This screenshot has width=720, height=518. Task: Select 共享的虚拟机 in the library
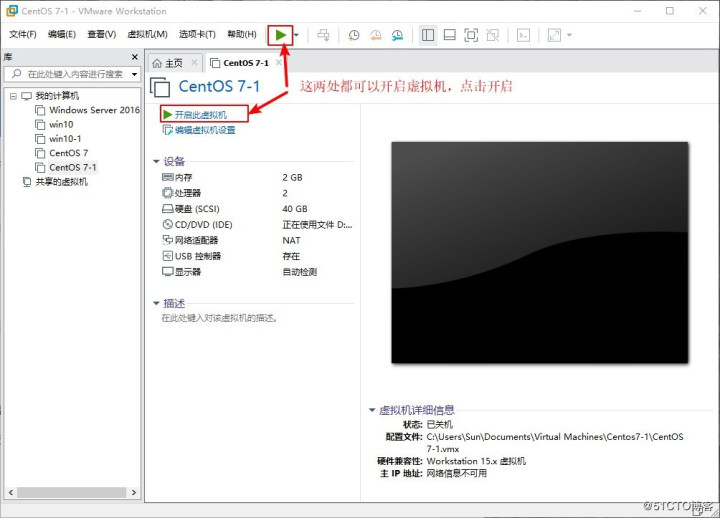55,182
